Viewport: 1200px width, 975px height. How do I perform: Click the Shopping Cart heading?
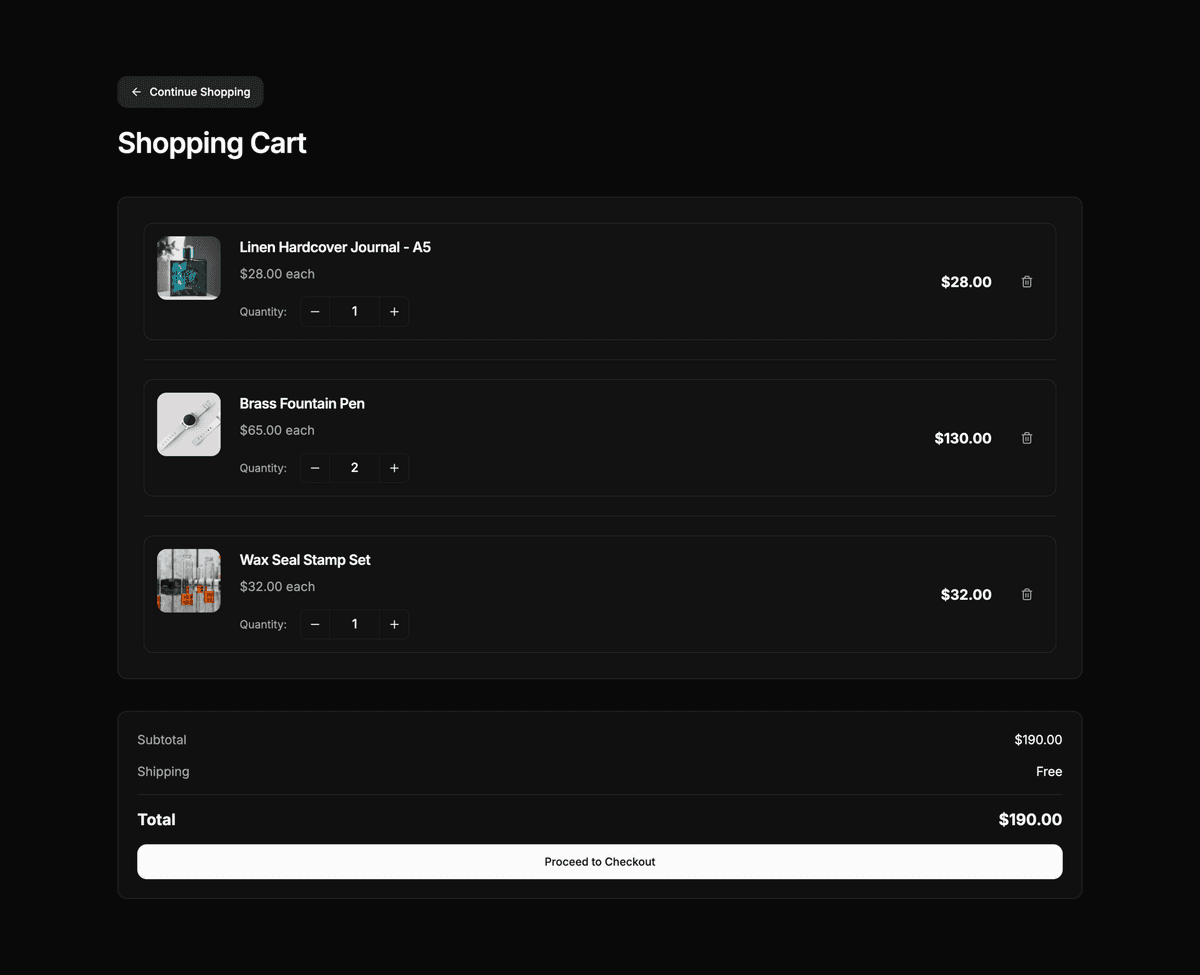(x=212, y=143)
